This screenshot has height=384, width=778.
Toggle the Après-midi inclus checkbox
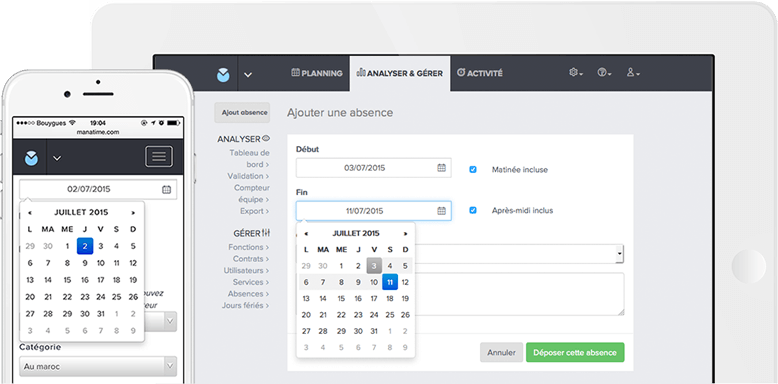tap(473, 210)
